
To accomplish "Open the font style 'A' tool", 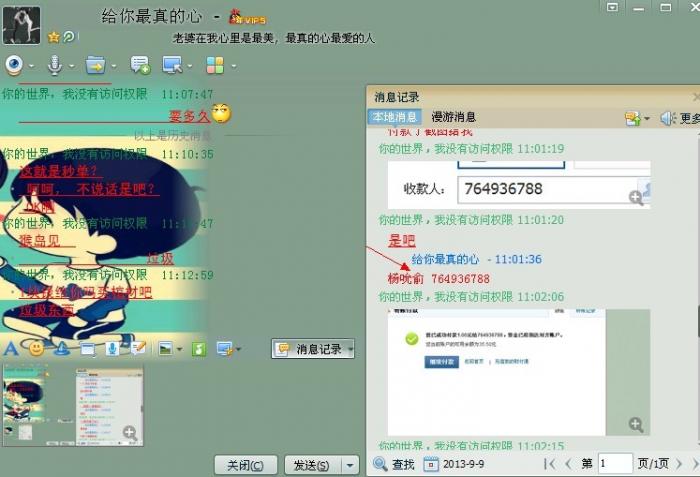I will pos(11,348).
